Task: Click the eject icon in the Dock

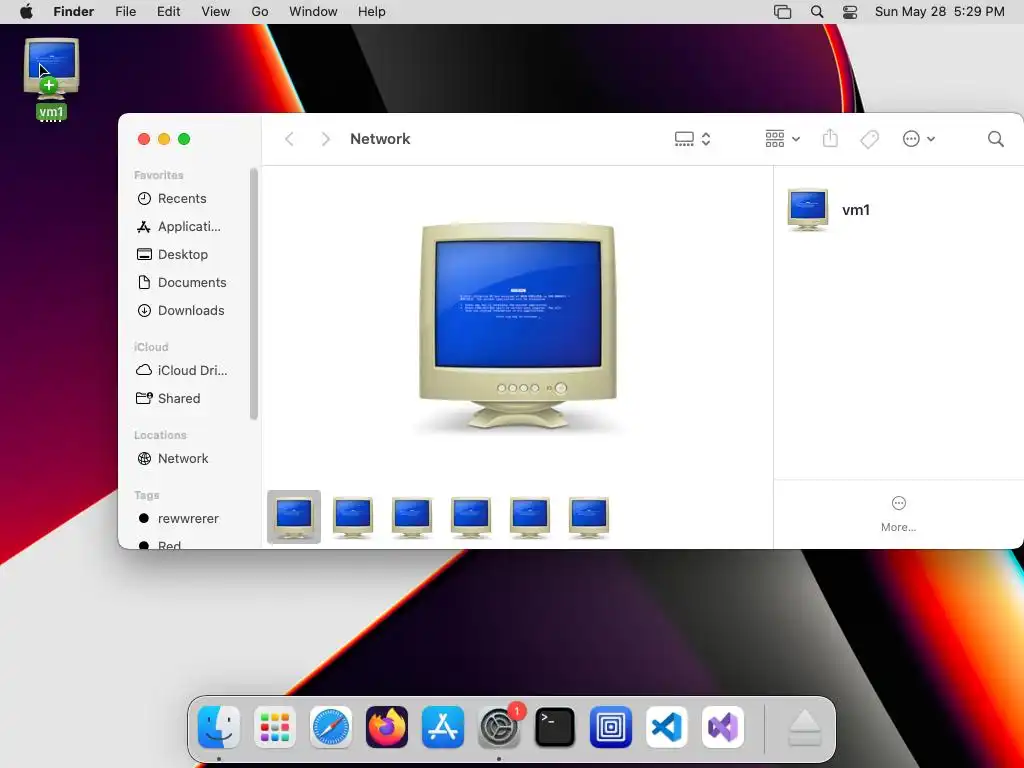Action: (x=804, y=728)
